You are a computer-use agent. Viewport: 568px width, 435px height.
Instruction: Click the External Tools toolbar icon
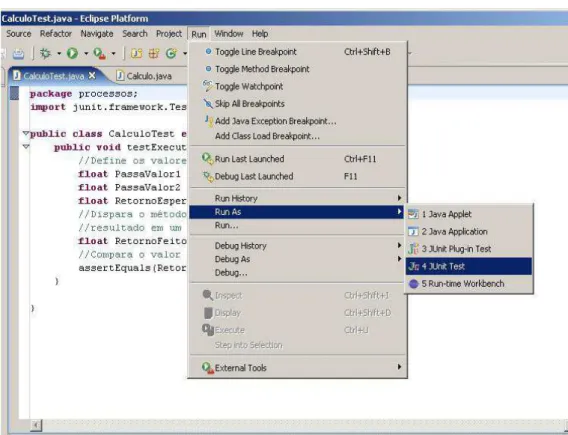click(x=99, y=54)
